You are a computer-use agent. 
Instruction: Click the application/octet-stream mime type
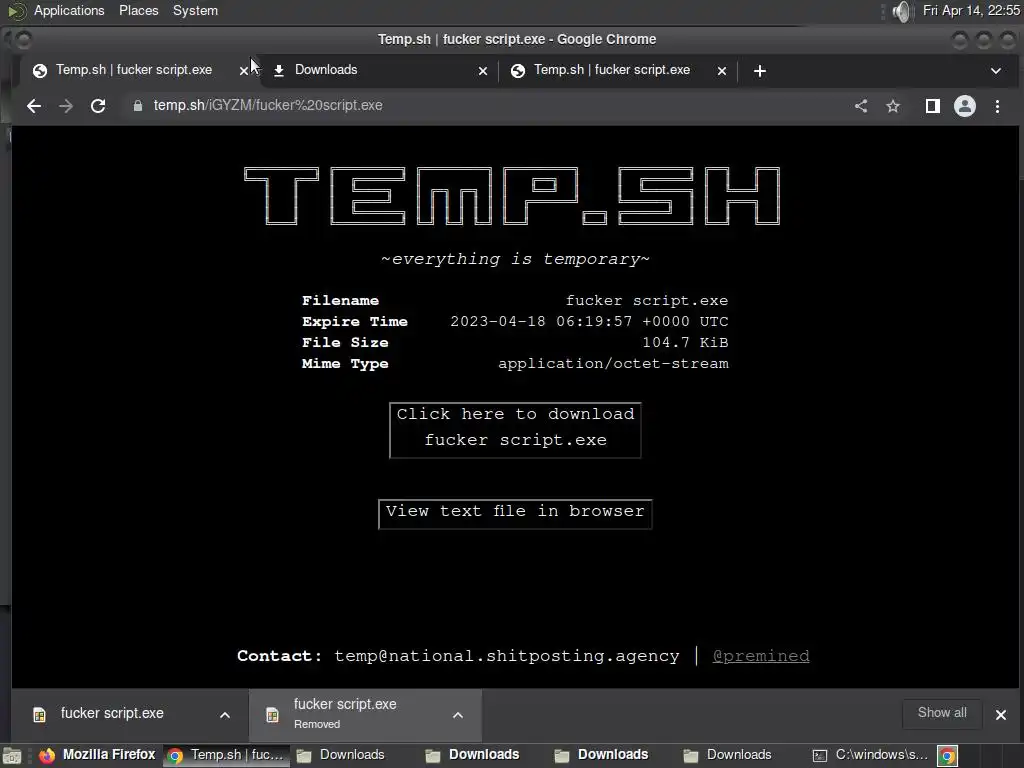pyautogui.click(x=613, y=363)
